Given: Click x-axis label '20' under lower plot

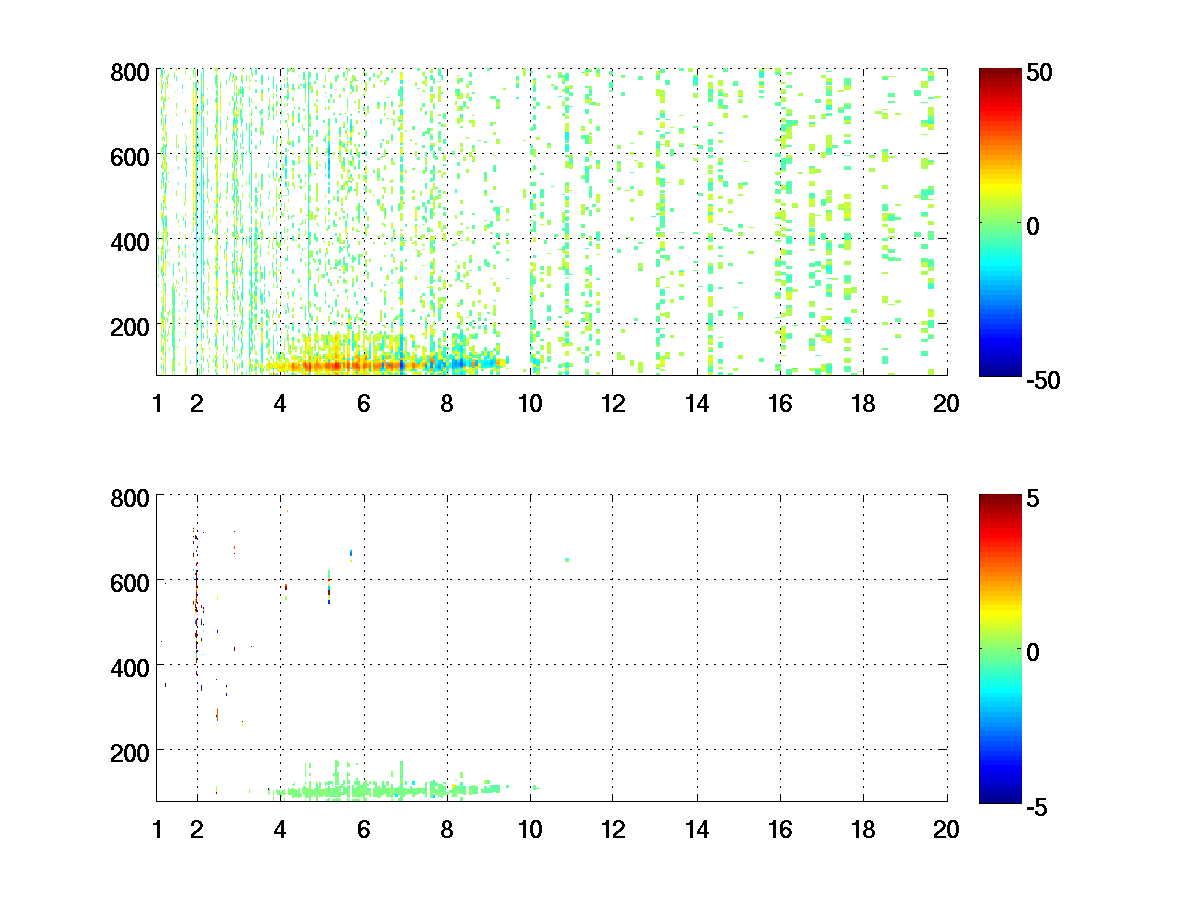Looking at the screenshot, I should tap(947, 829).
